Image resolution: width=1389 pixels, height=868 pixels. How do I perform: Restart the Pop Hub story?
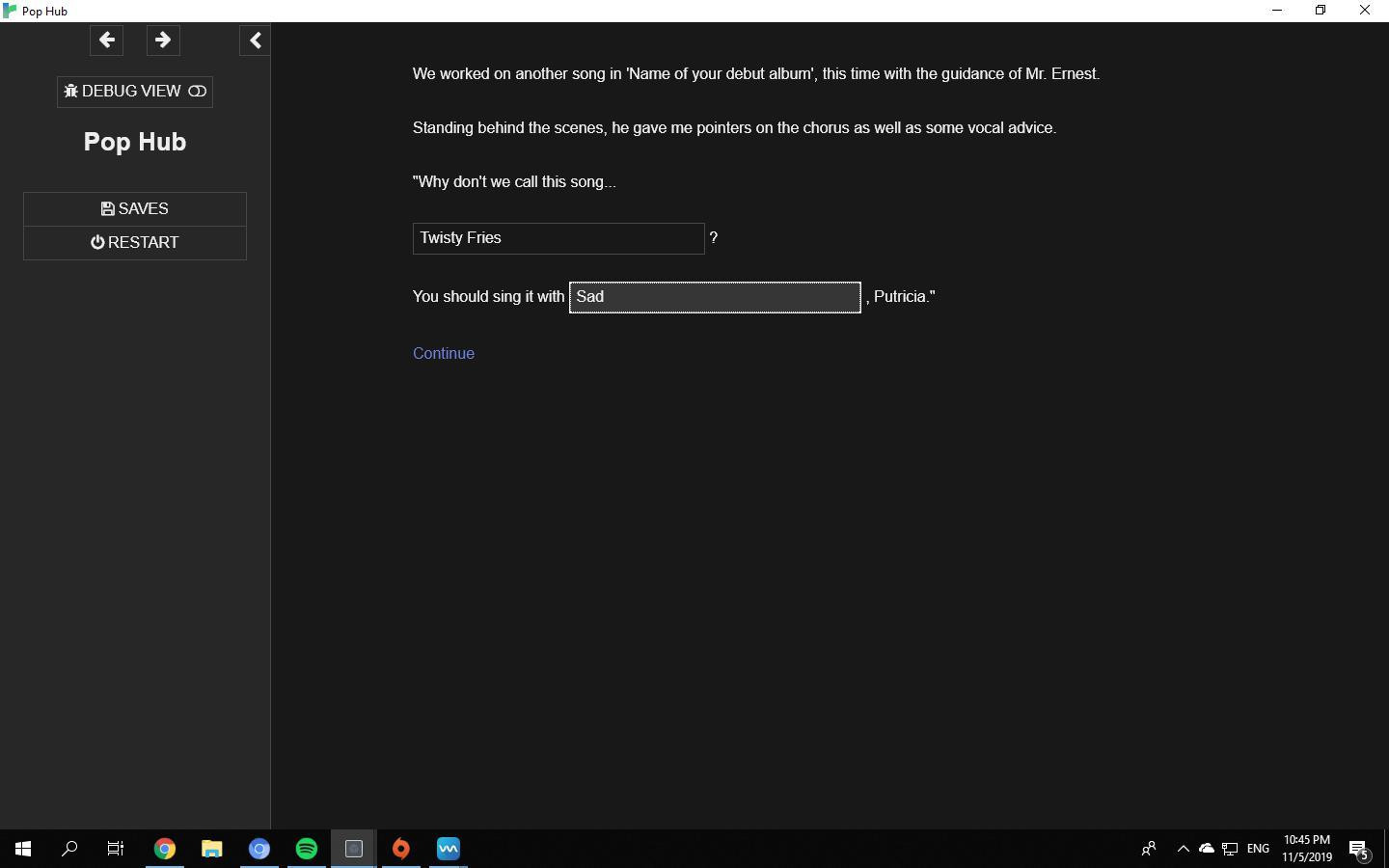click(135, 243)
